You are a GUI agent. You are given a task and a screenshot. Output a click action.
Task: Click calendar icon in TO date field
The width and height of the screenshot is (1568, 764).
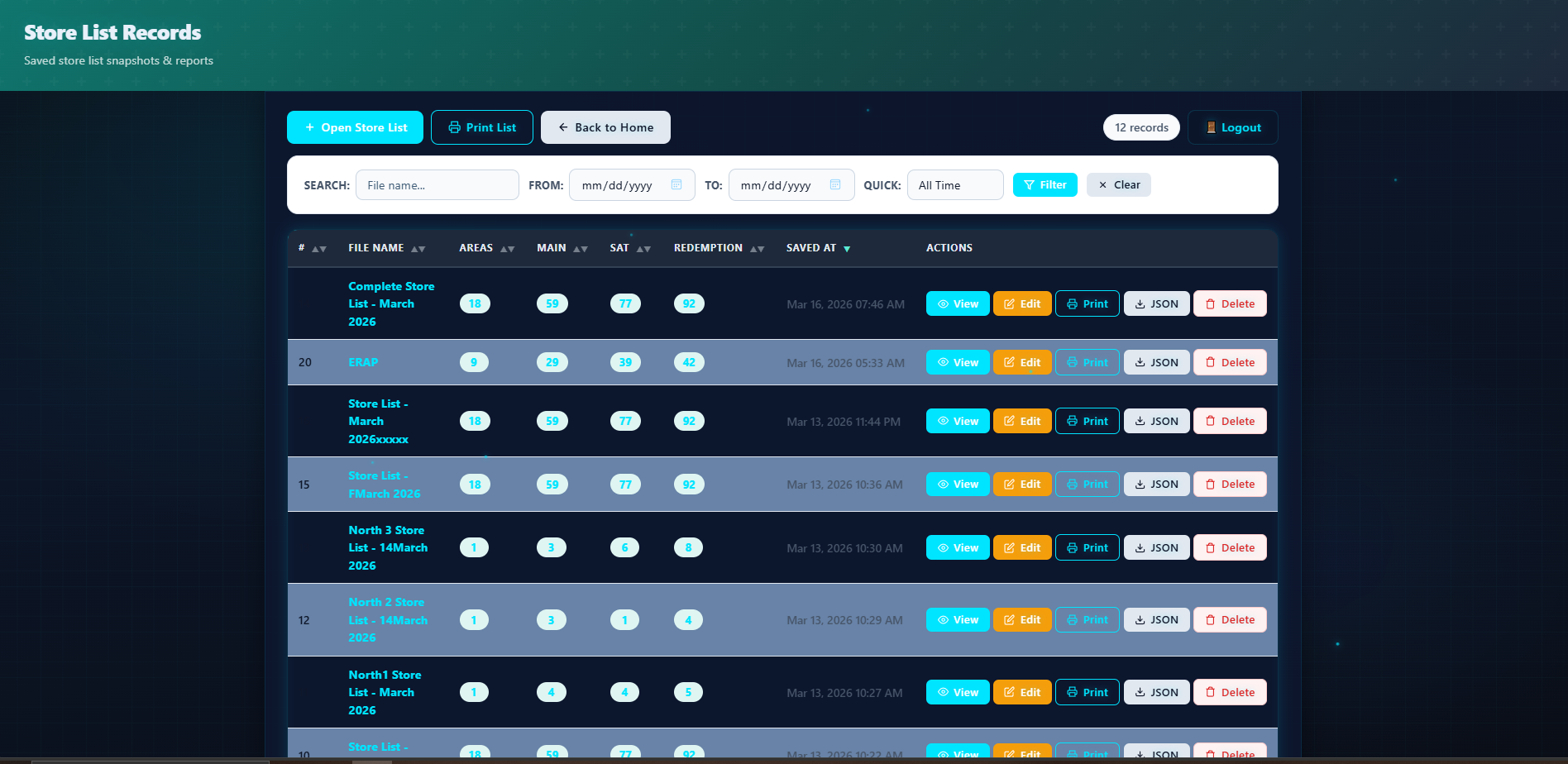tap(835, 185)
